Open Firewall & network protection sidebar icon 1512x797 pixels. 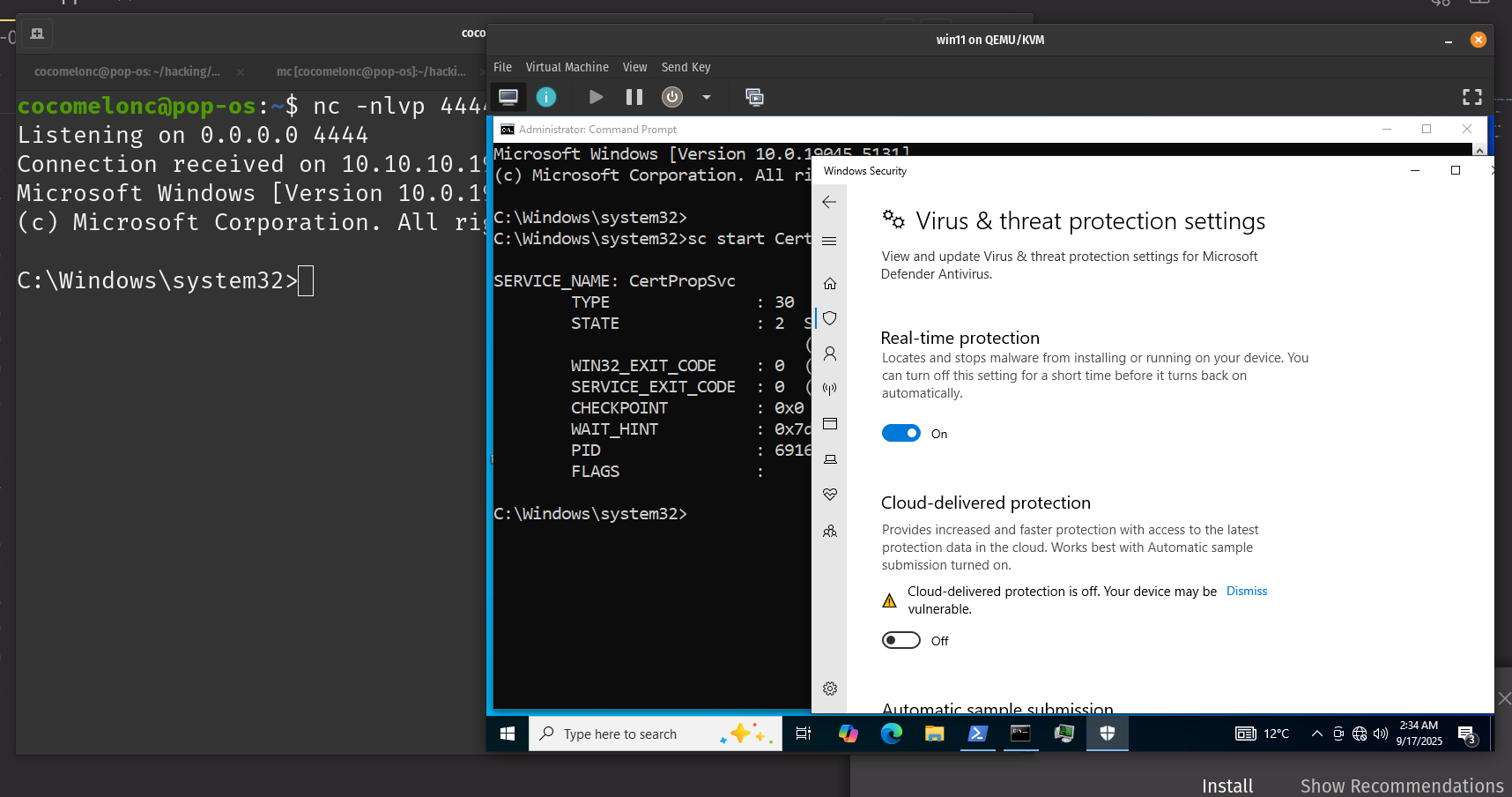829,389
